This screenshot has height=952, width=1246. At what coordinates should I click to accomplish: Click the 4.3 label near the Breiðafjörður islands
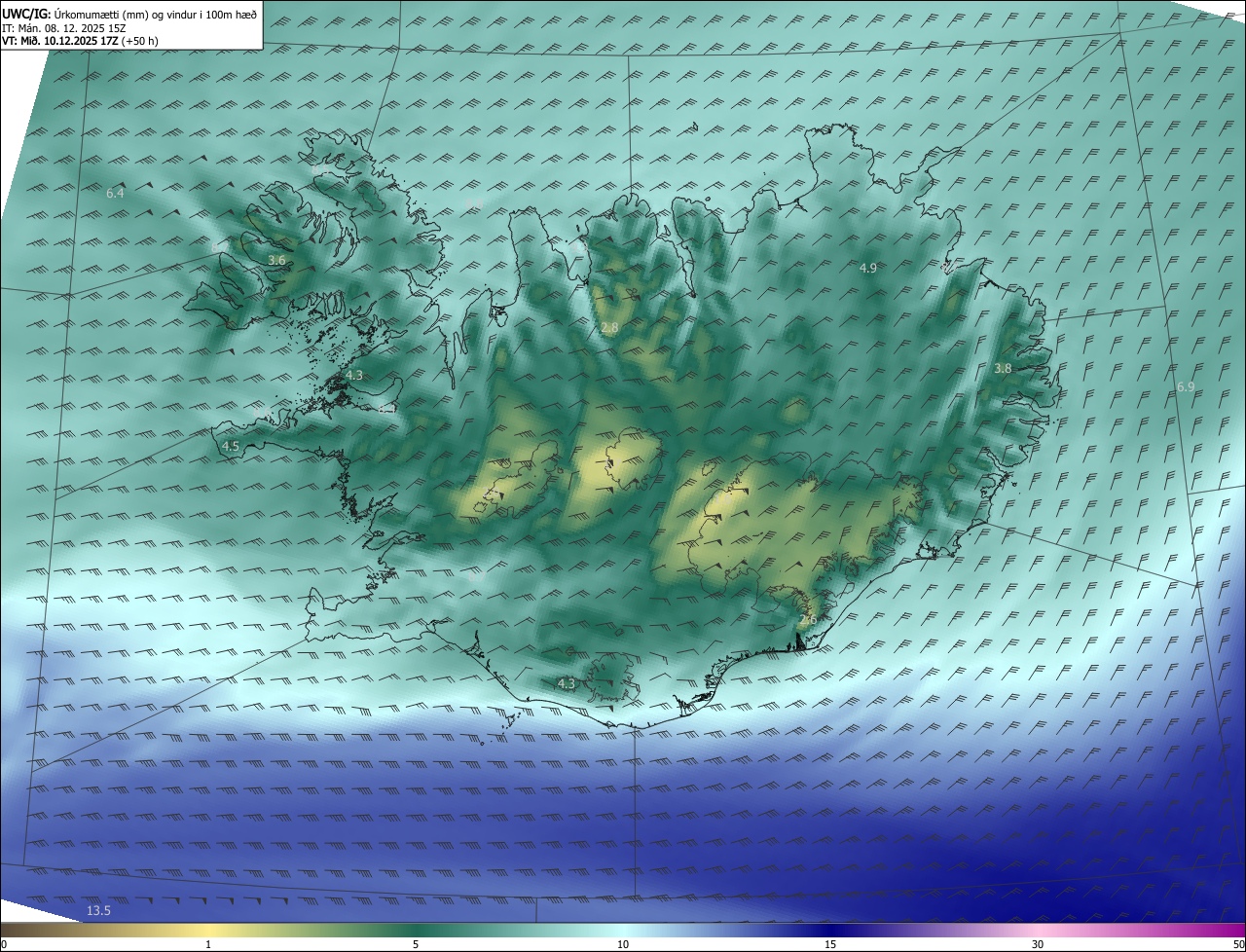pos(354,376)
